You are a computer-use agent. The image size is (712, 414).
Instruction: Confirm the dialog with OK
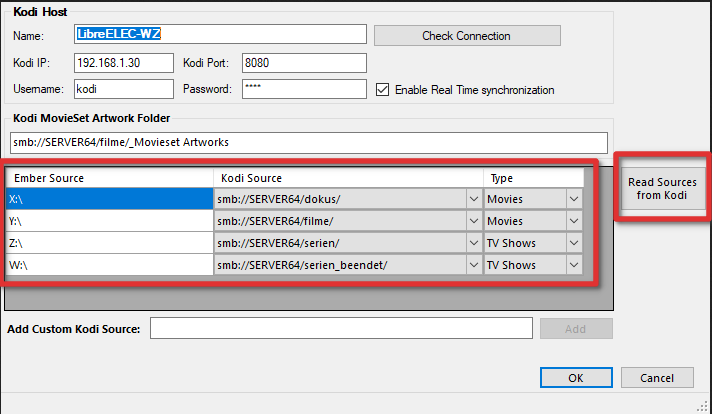point(576,378)
